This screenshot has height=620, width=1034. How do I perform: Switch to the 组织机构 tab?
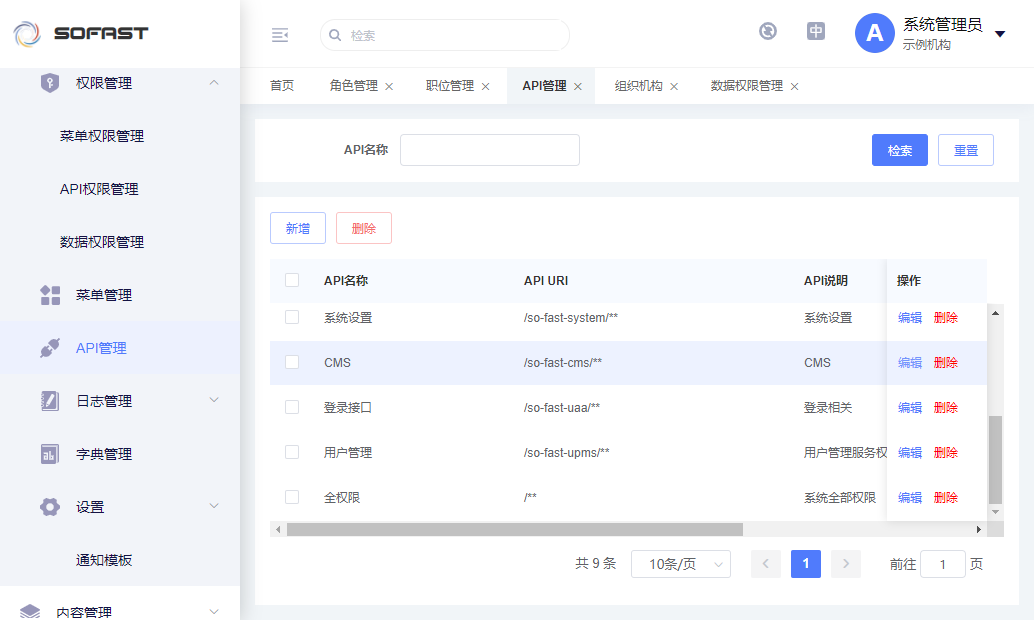click(x=638, y=86)
